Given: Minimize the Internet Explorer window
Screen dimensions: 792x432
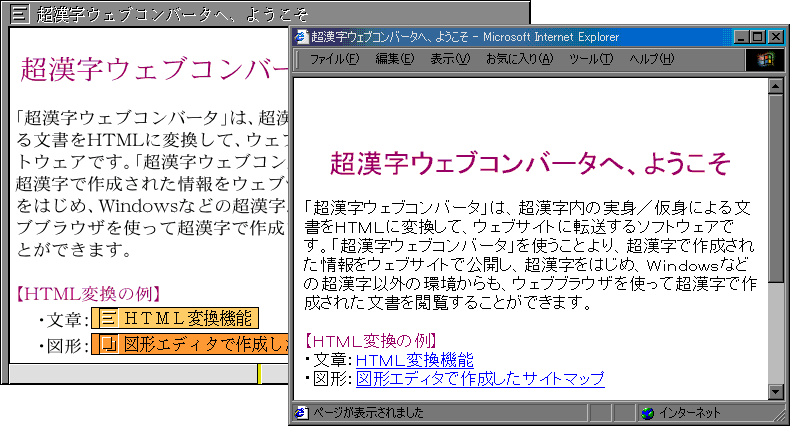Looking at the screenshot, I should [x=741, y=37].
